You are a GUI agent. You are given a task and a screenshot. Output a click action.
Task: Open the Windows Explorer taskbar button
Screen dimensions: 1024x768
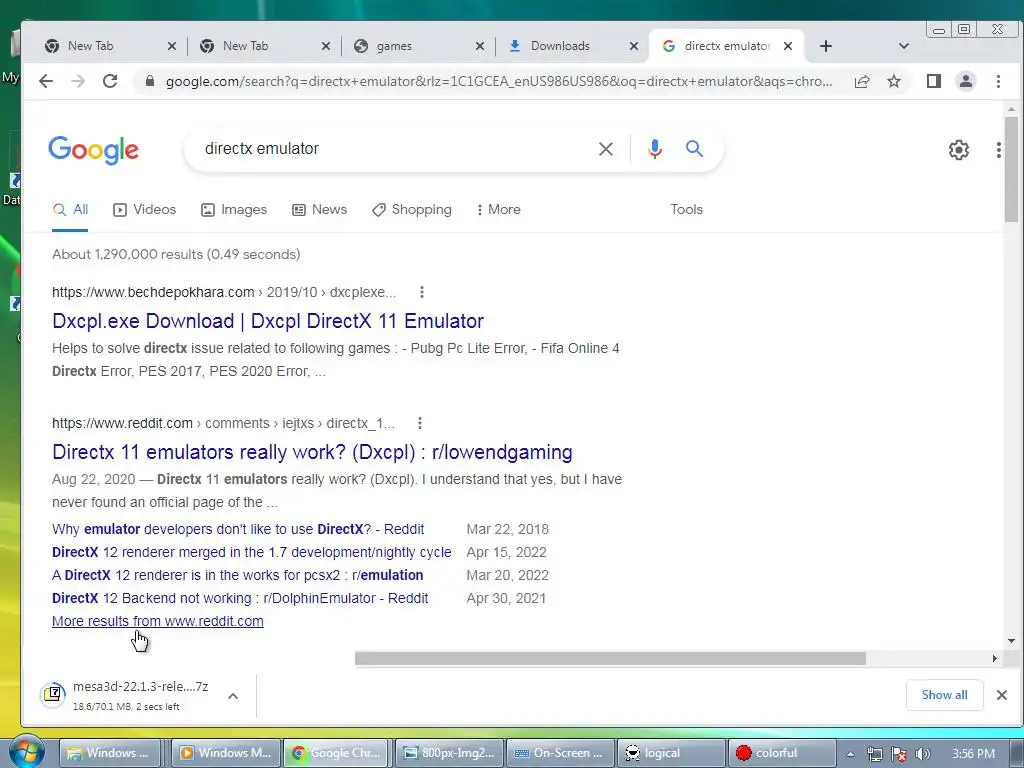coord(110,753)
